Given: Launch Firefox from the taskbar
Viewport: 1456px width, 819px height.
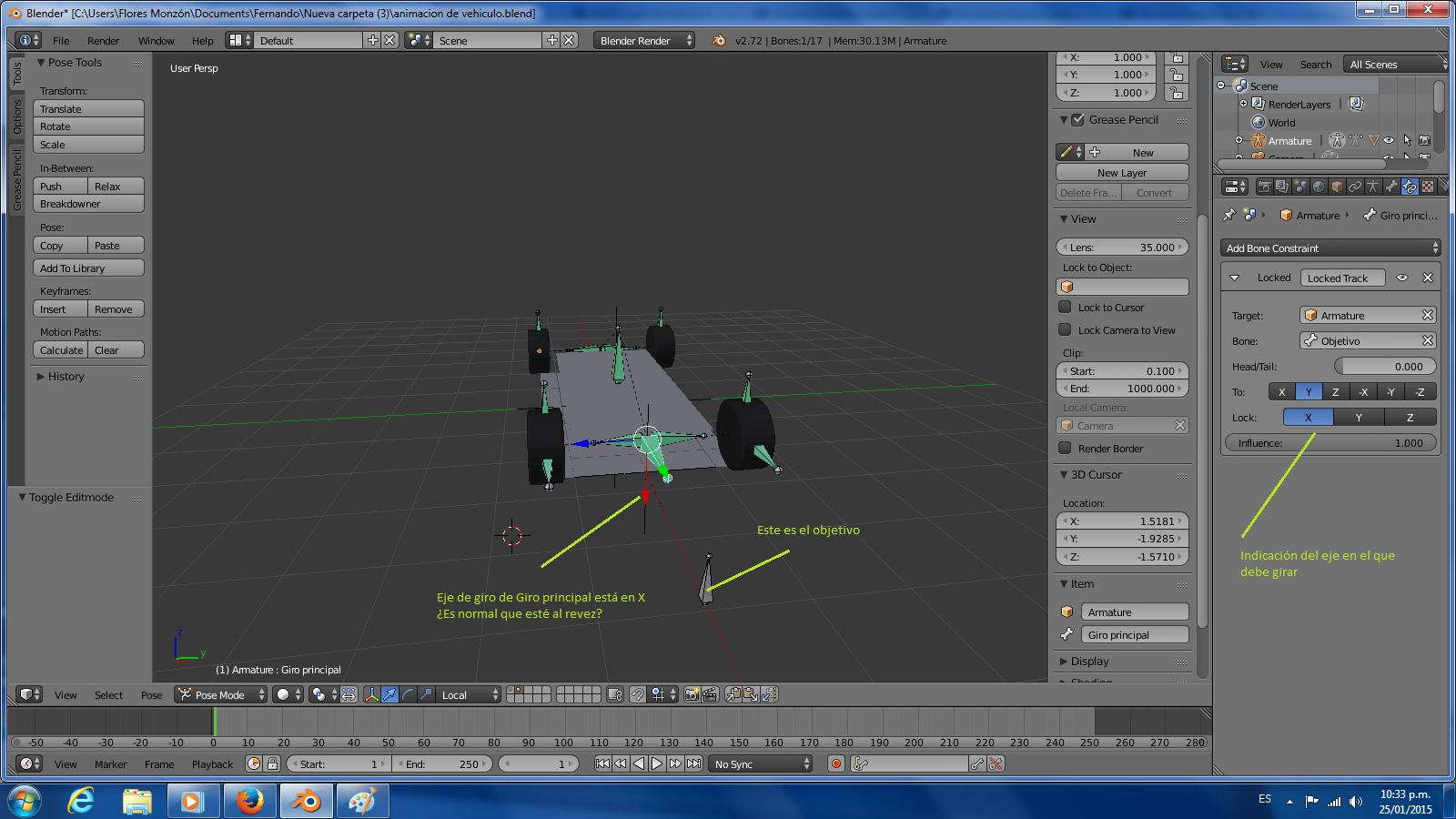Looking at the screenshot, I should (249, 801).
